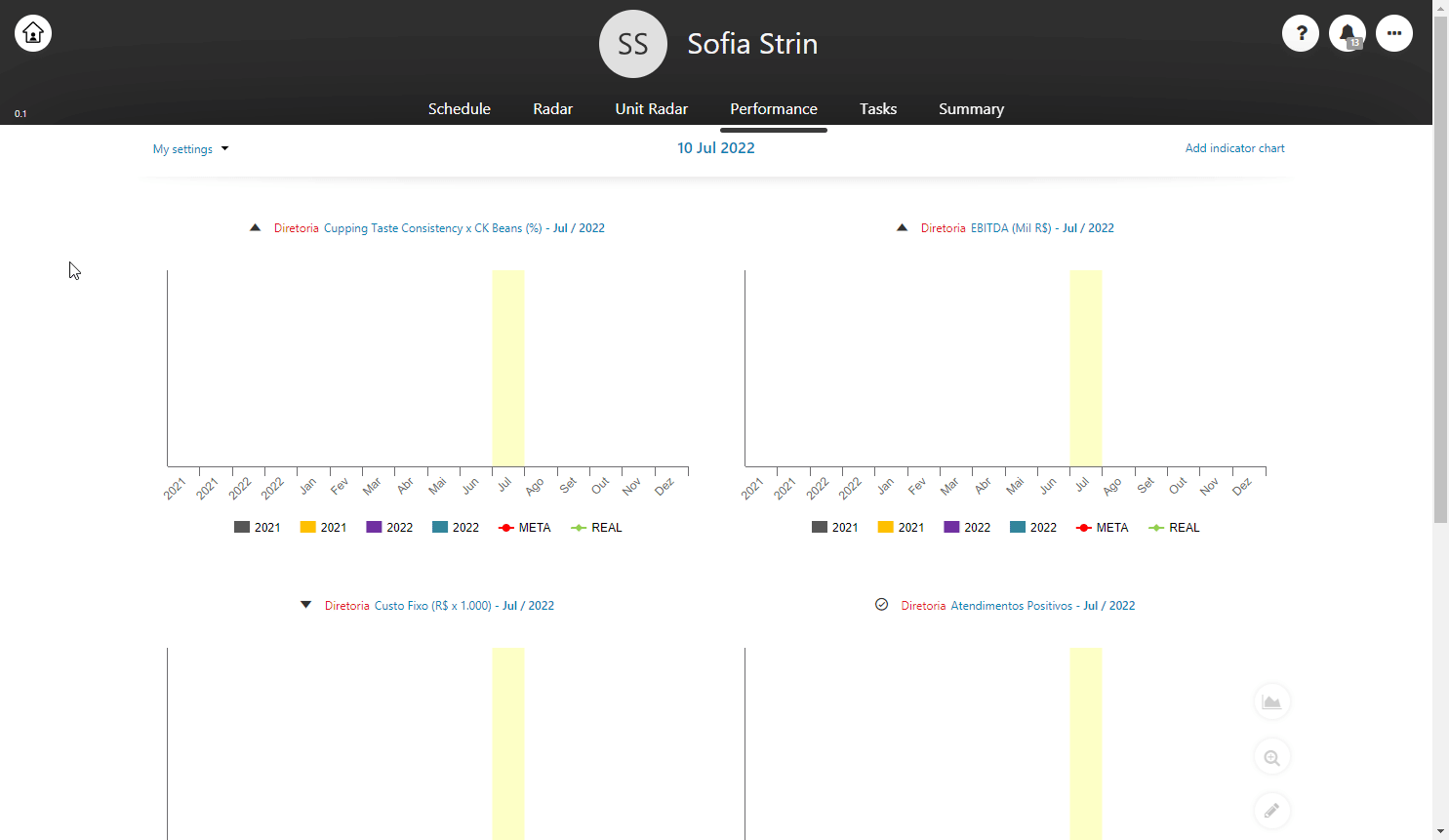
Task: Click the zoom magnifier floating icon
Action: (x=1271, y=757)
